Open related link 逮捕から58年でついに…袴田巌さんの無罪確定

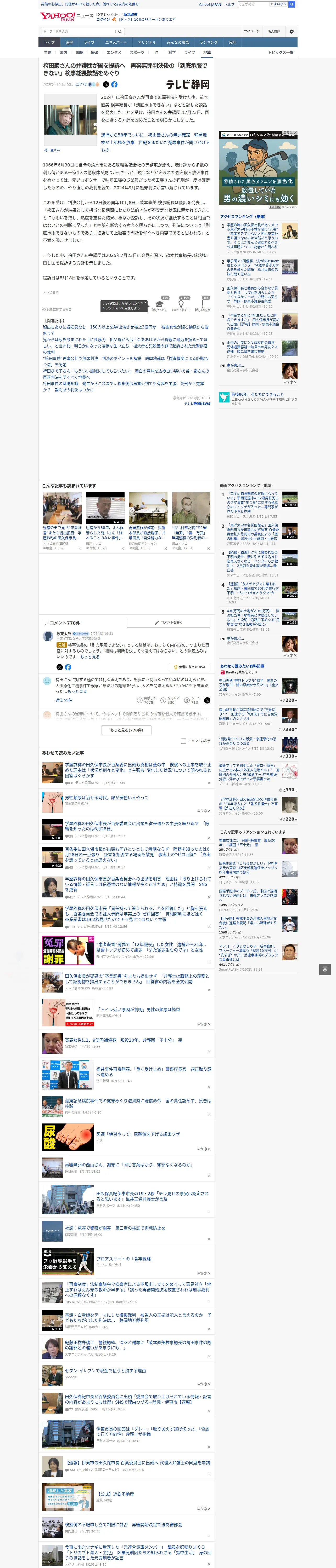(x=155, y=142)
